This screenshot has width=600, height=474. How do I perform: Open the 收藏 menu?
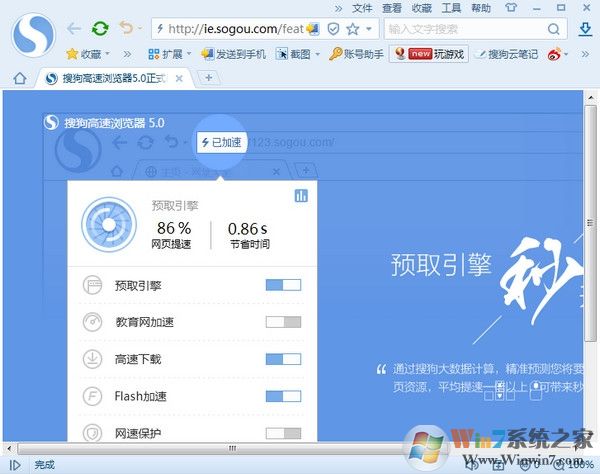pos(421,8)
